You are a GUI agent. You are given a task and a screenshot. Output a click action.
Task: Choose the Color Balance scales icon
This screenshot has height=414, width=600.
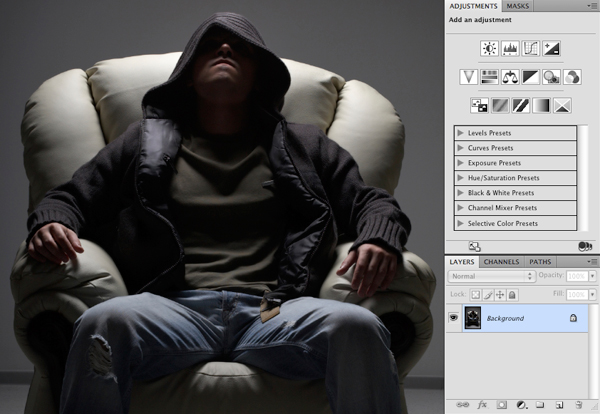510,76
